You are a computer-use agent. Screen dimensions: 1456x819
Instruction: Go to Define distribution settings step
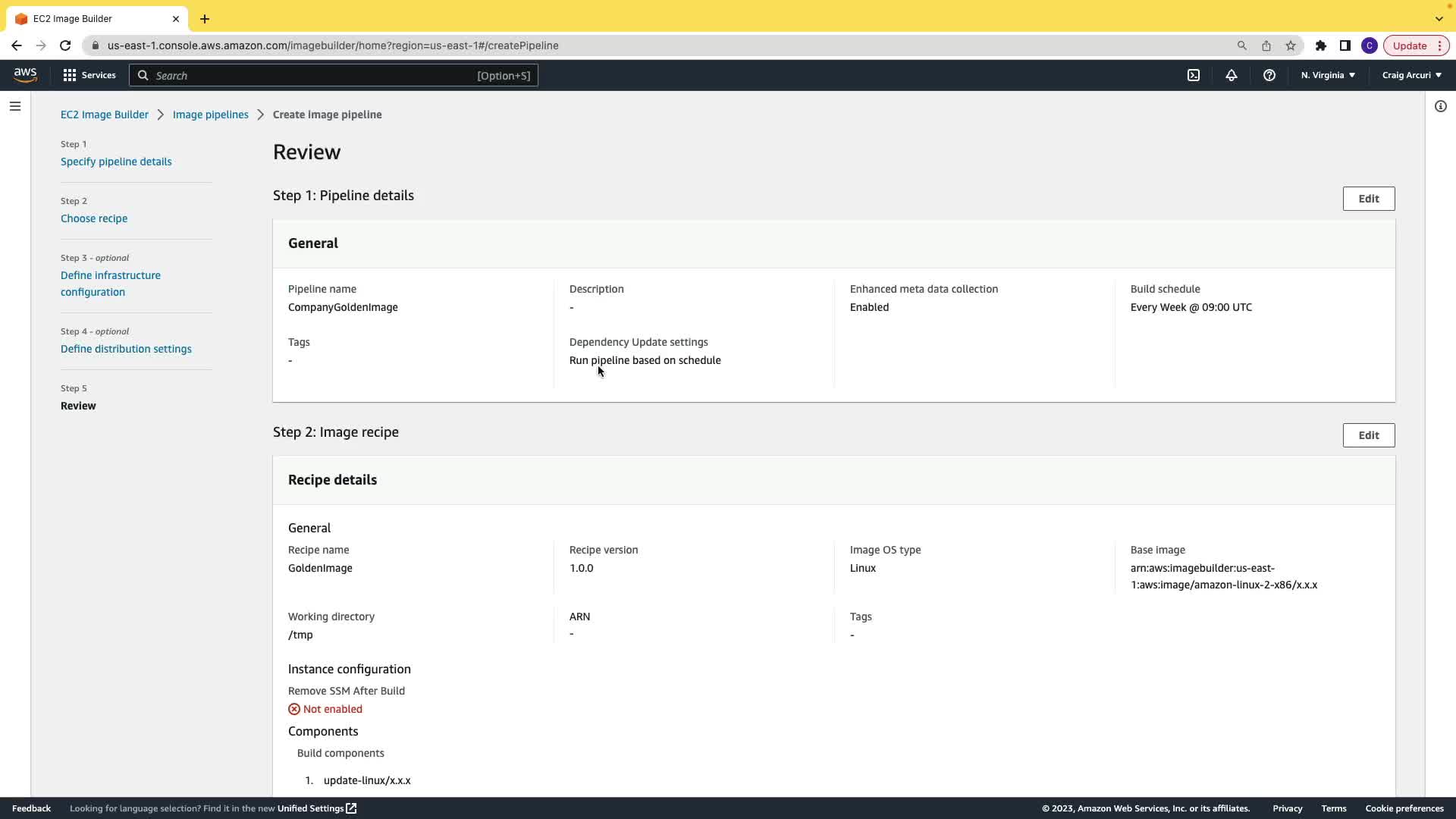coord(126,349)
